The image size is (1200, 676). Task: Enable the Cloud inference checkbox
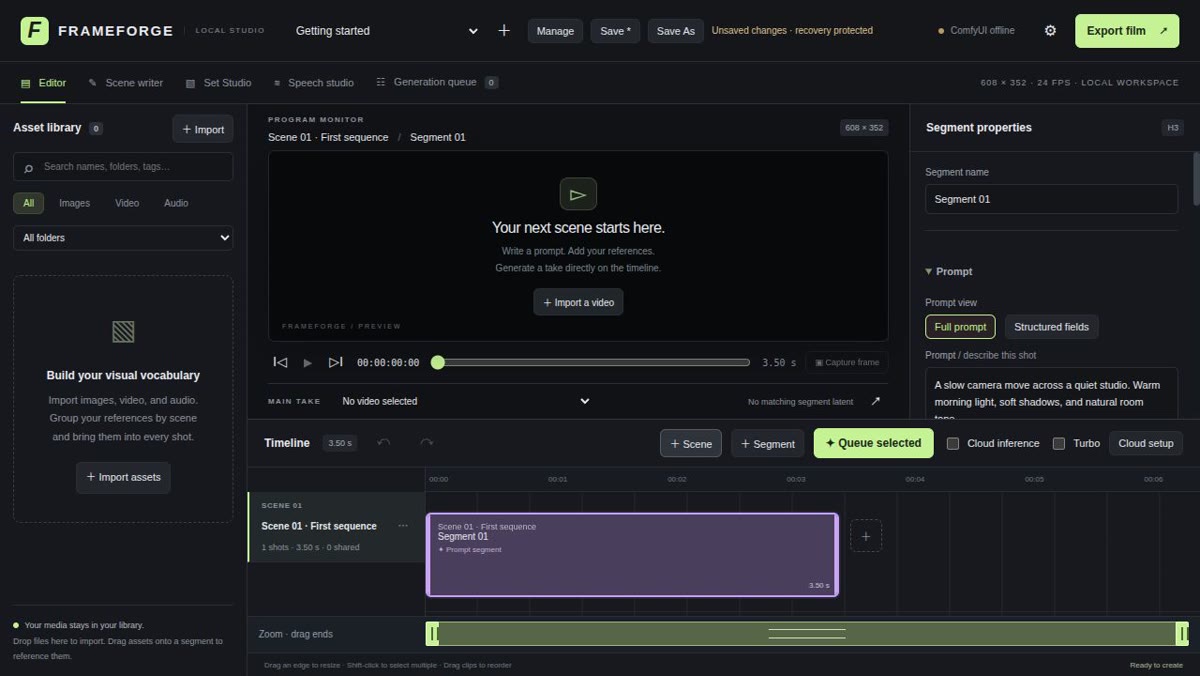953,443
